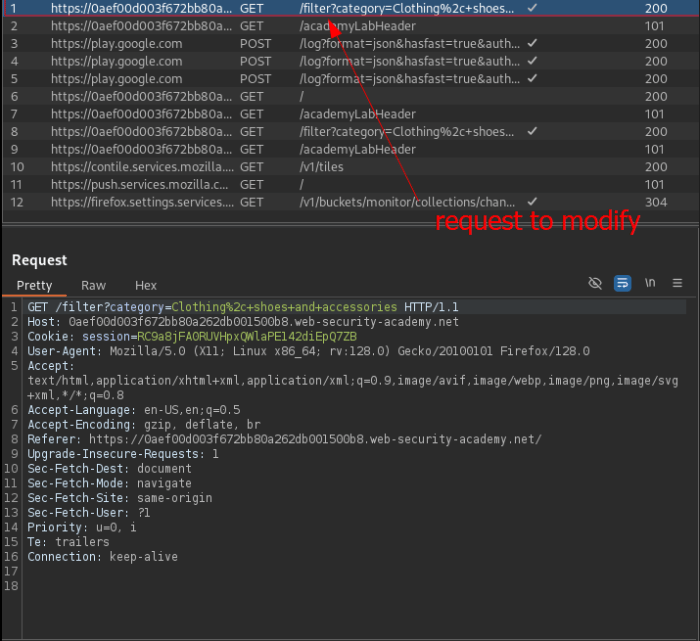Image resolution: width=700 pixels, height=641 pixels.
Task: Click the params checkmark in row 5
Action: (x=532, y=78)
